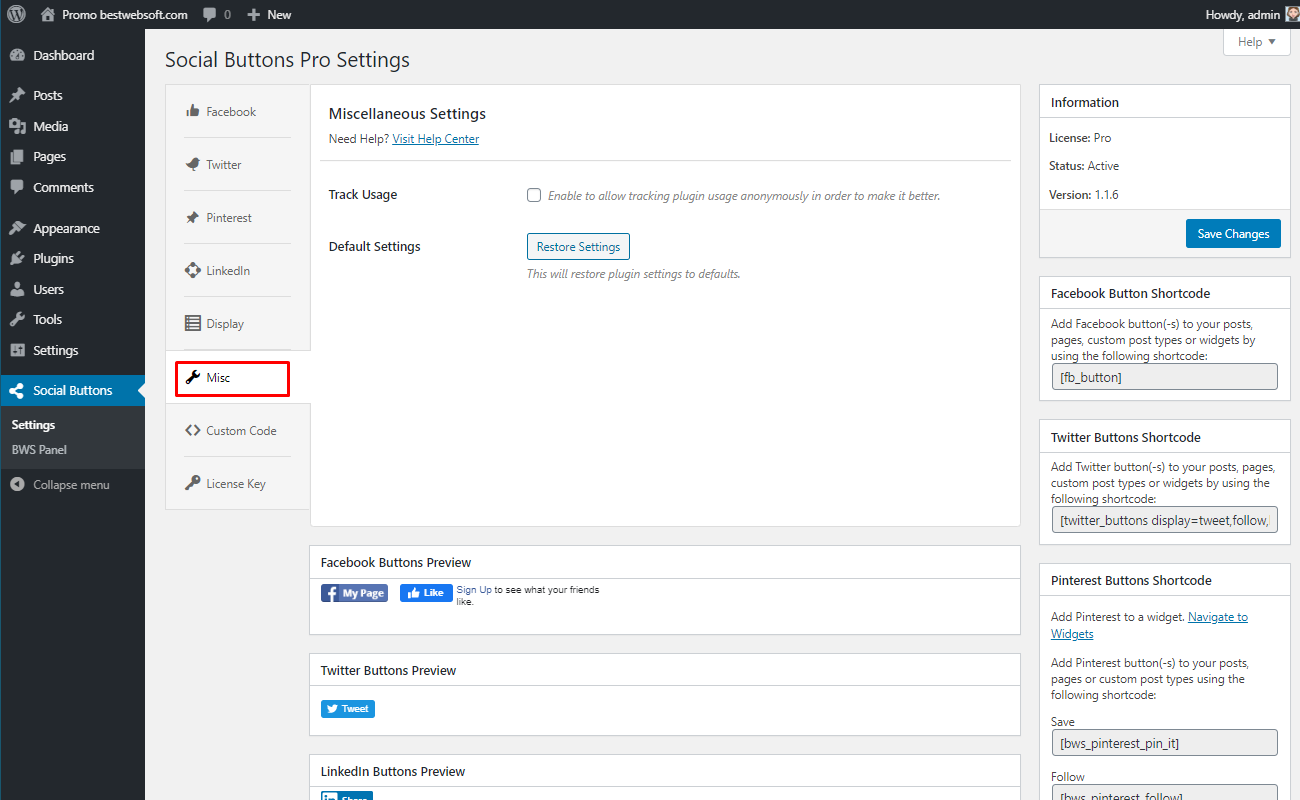Click the 'License: Pro' text

pyautogui.click(x=1080, y=138)
